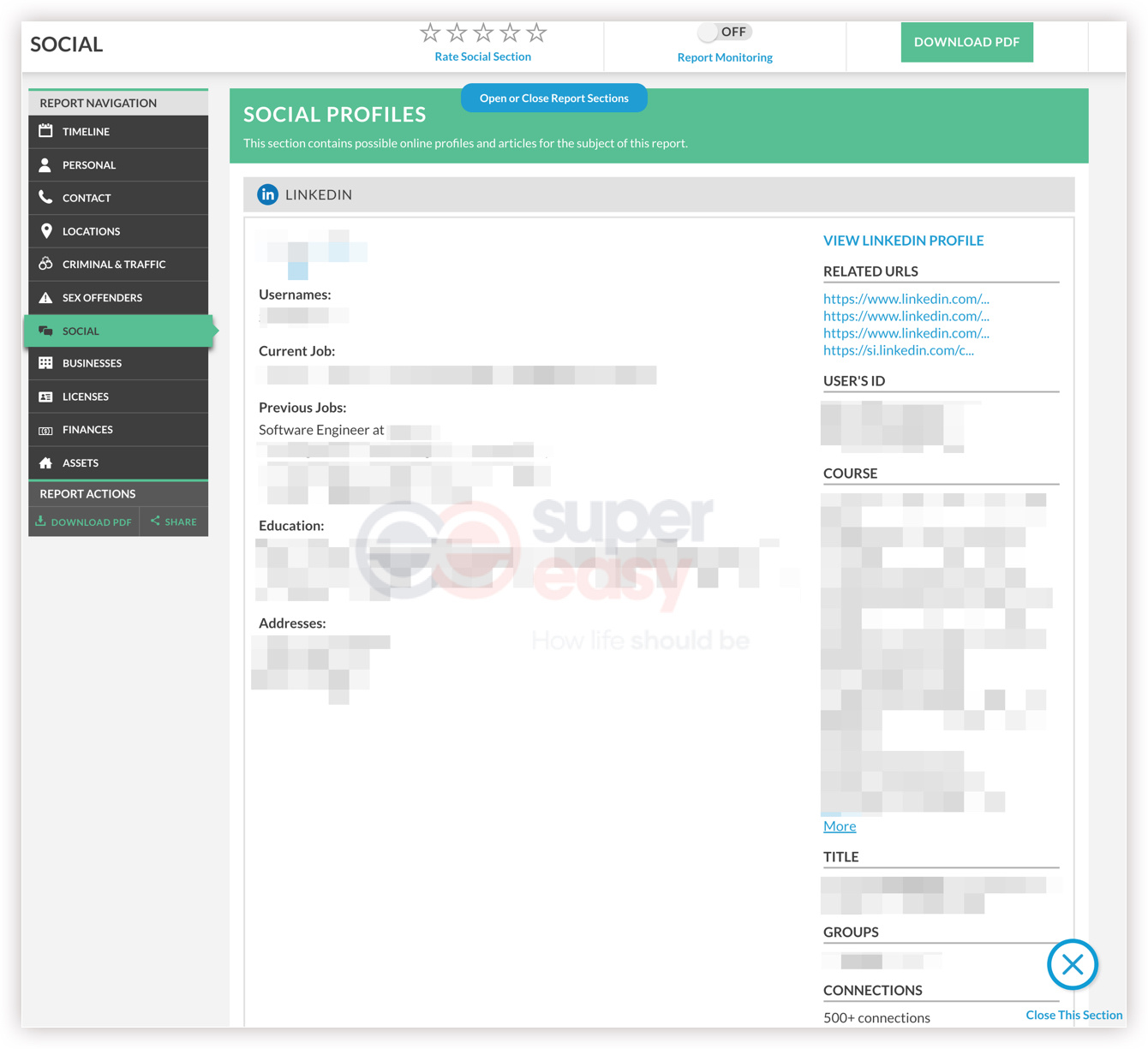
Task: Click the Timeline calendar icon
Action: [45, 131]
